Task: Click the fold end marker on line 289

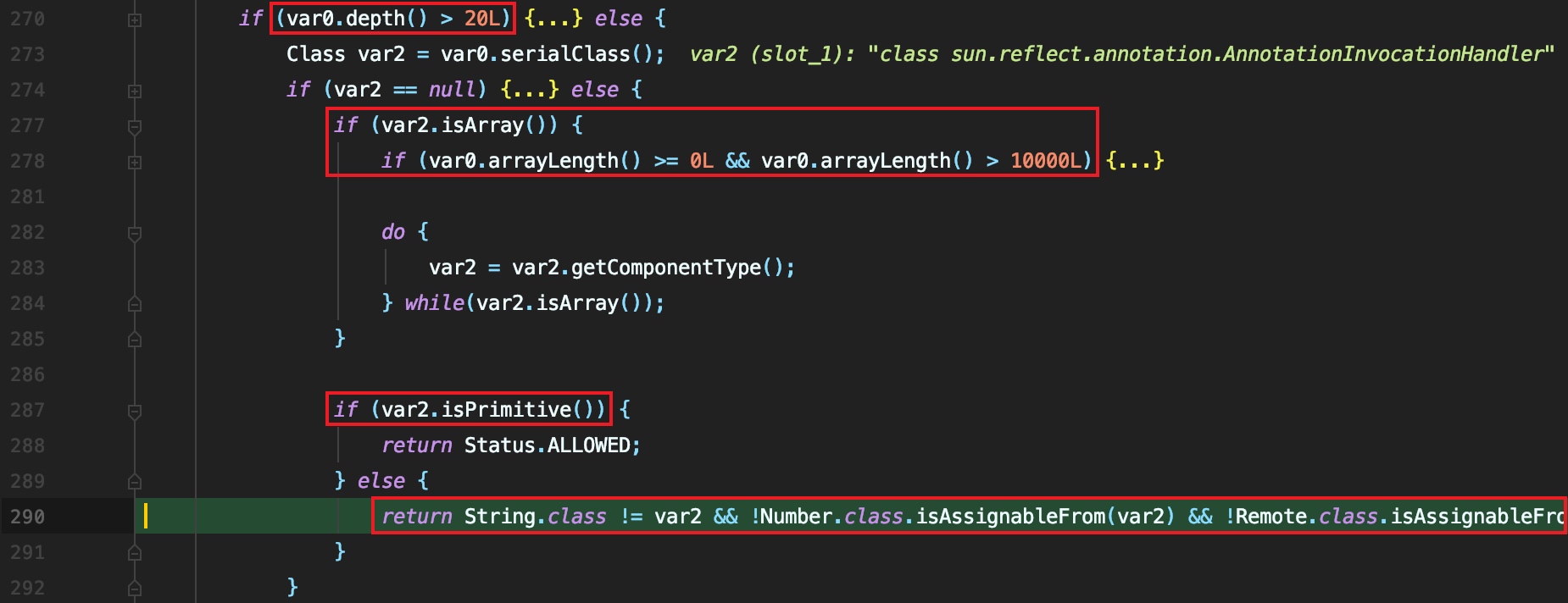Action: click(134, 481)
